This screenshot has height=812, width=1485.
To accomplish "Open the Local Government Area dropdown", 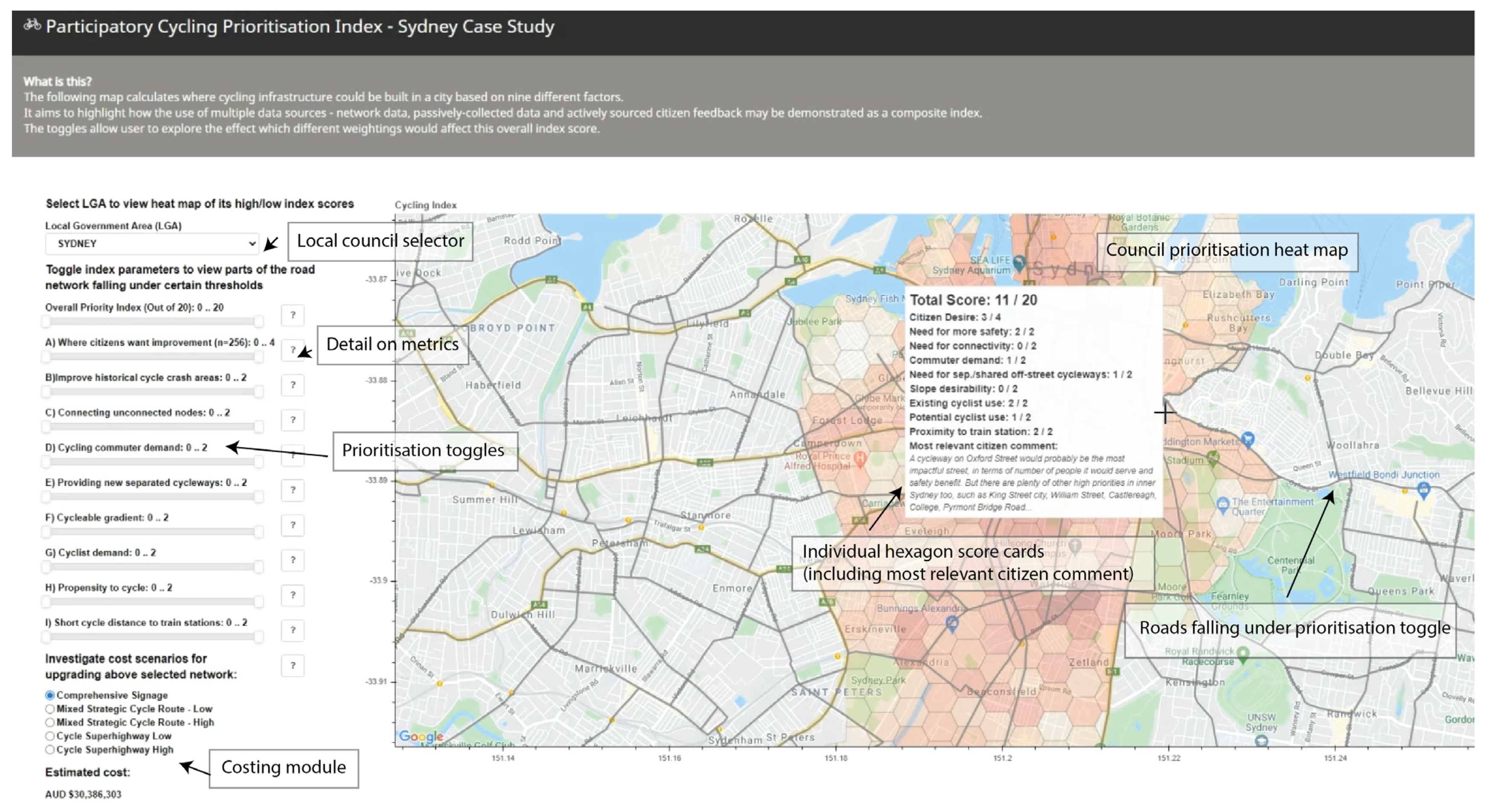I will 152,244.
